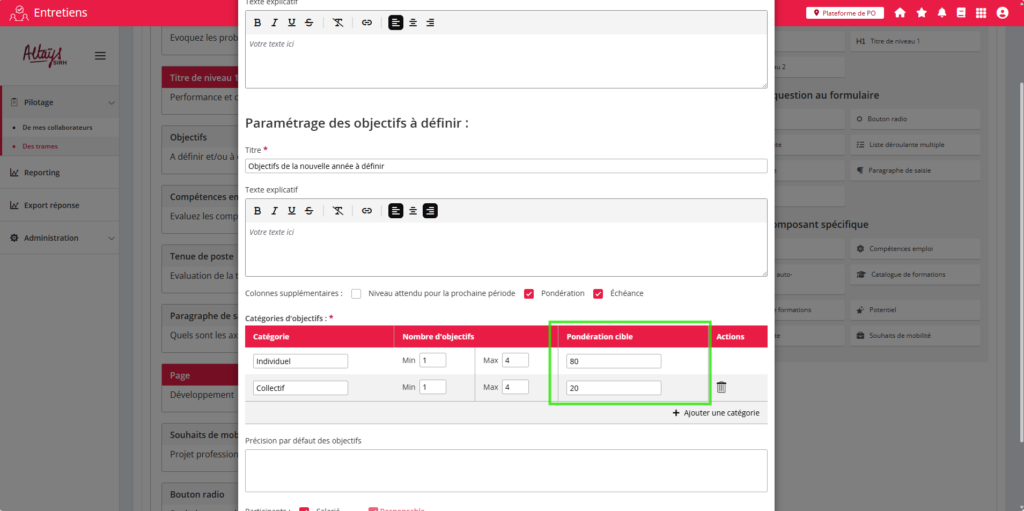The height and width of the screenshot is (511, 1024).
Task: Delete the Collectif category with trash icon
Action: click(721, 388)
